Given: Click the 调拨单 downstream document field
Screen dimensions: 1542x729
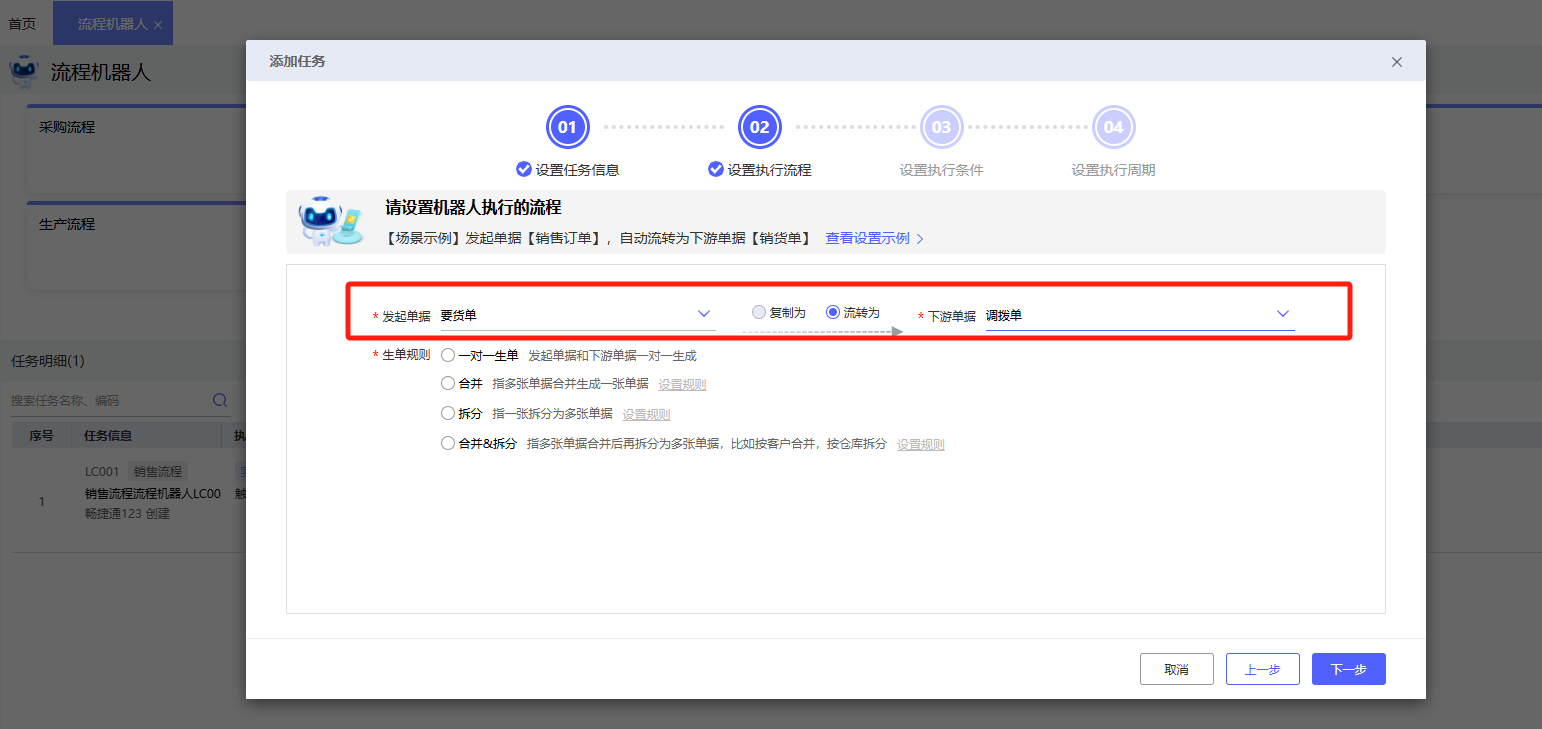Looking at the screenshot, I should point(1140,315).
